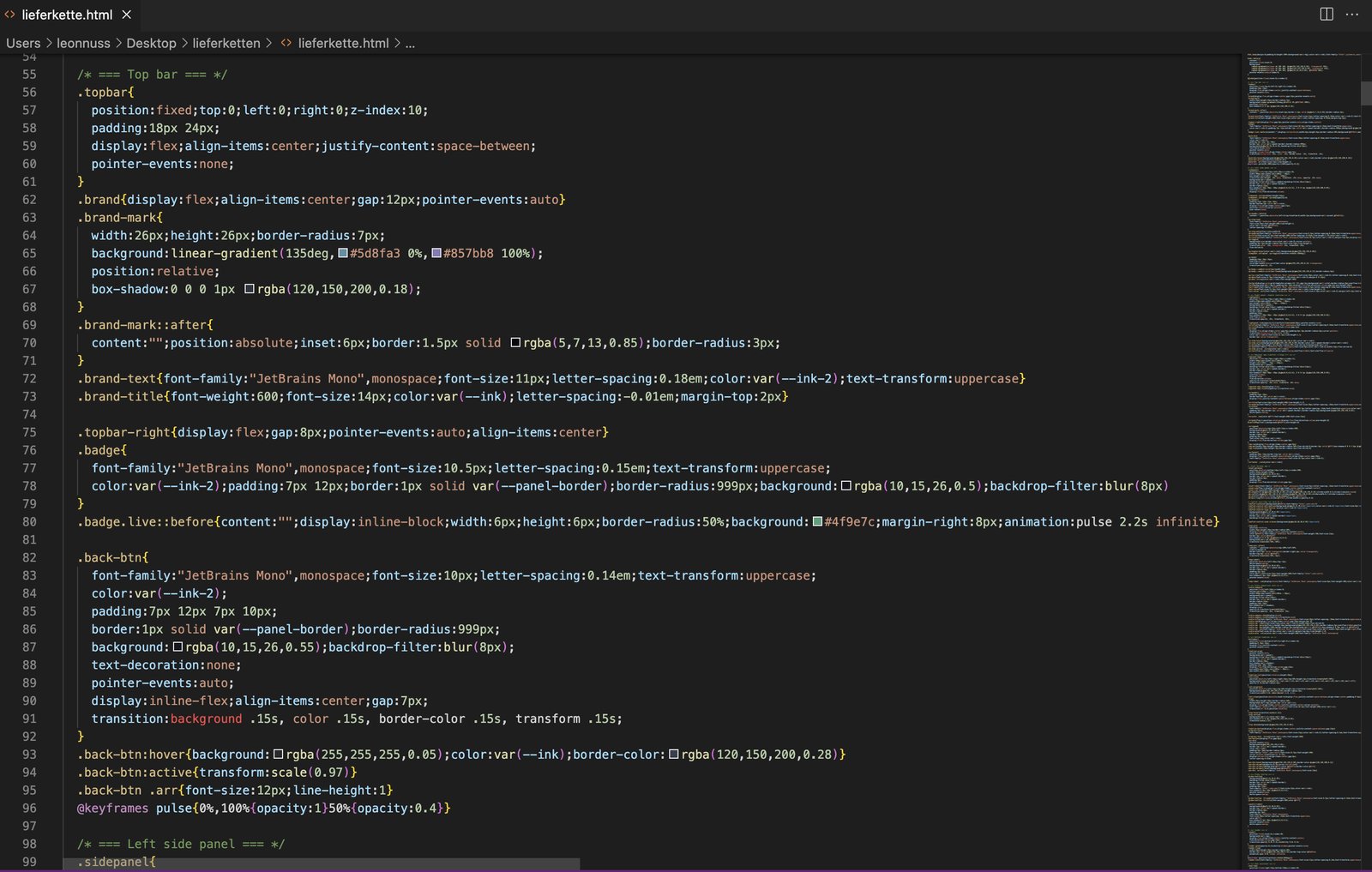Click 'pointer-events:none;' on line 60

click(163, 164)
